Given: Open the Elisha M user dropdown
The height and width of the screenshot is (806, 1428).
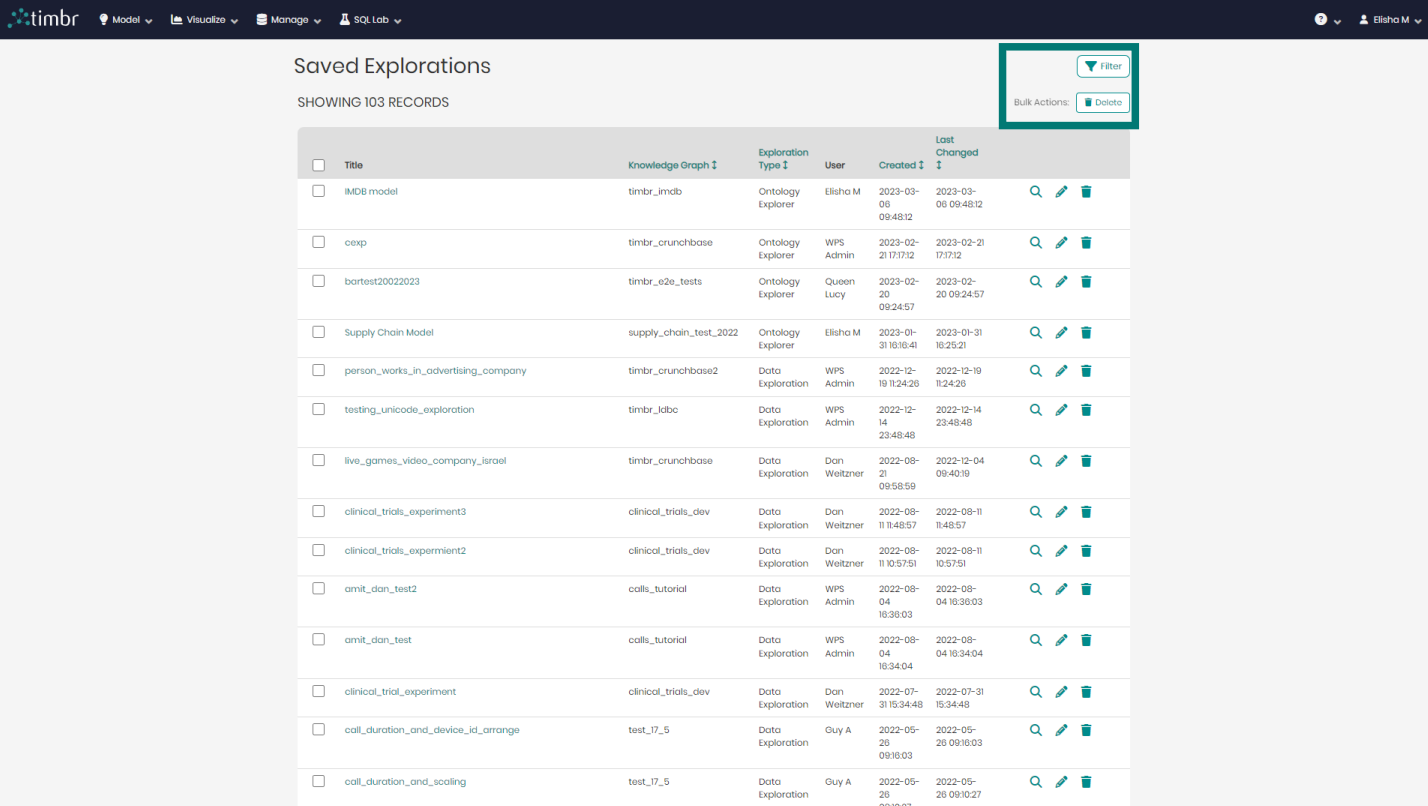Looking at the screenshot, I should tap(1389, 19).
